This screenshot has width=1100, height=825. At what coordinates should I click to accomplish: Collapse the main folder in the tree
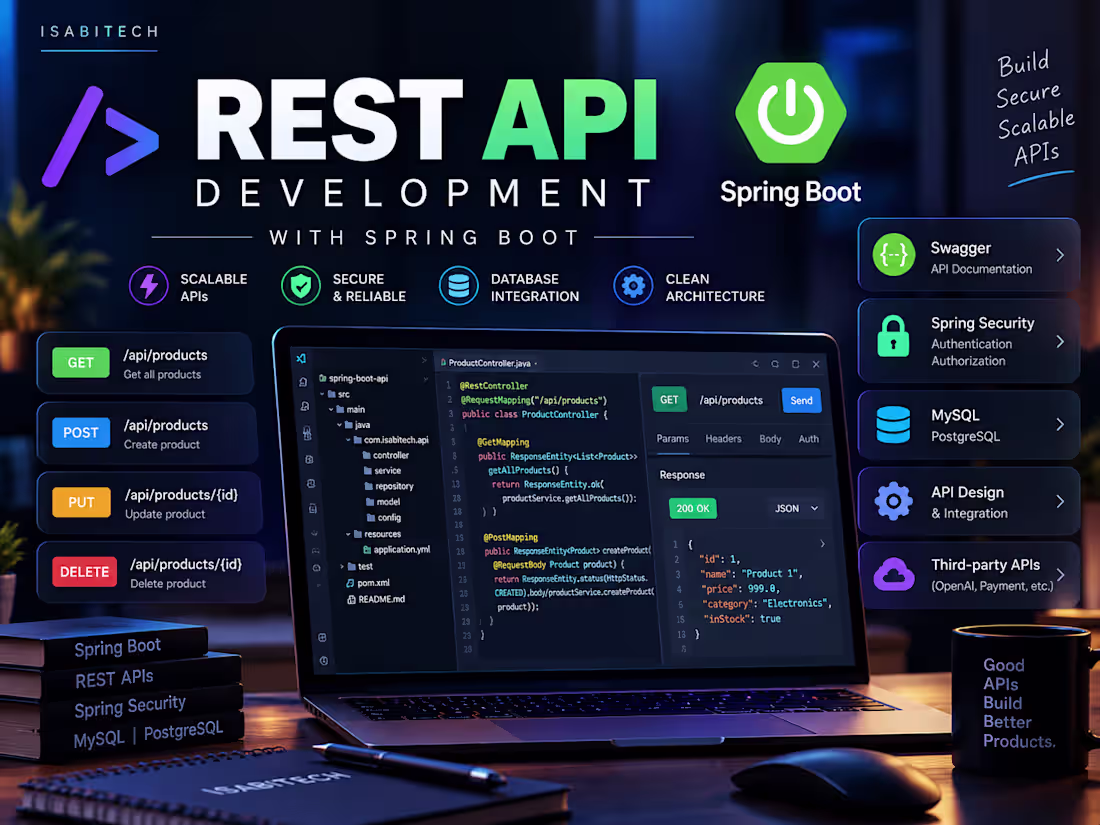coord(331,410)
